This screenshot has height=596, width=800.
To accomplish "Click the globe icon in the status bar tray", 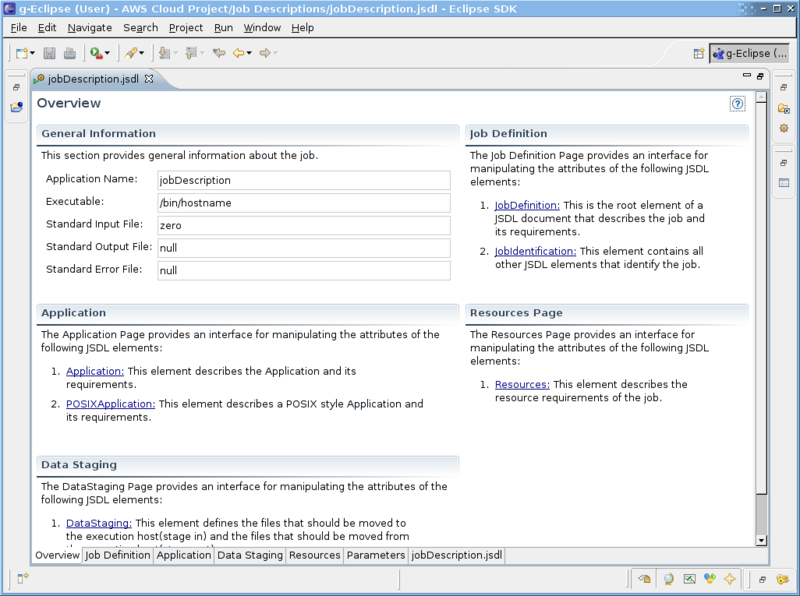I will [x=668, y=579].
